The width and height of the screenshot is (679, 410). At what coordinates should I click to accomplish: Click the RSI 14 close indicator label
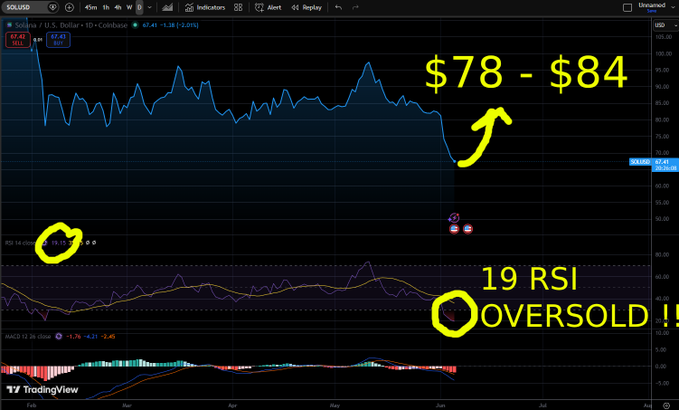point(20,243)
